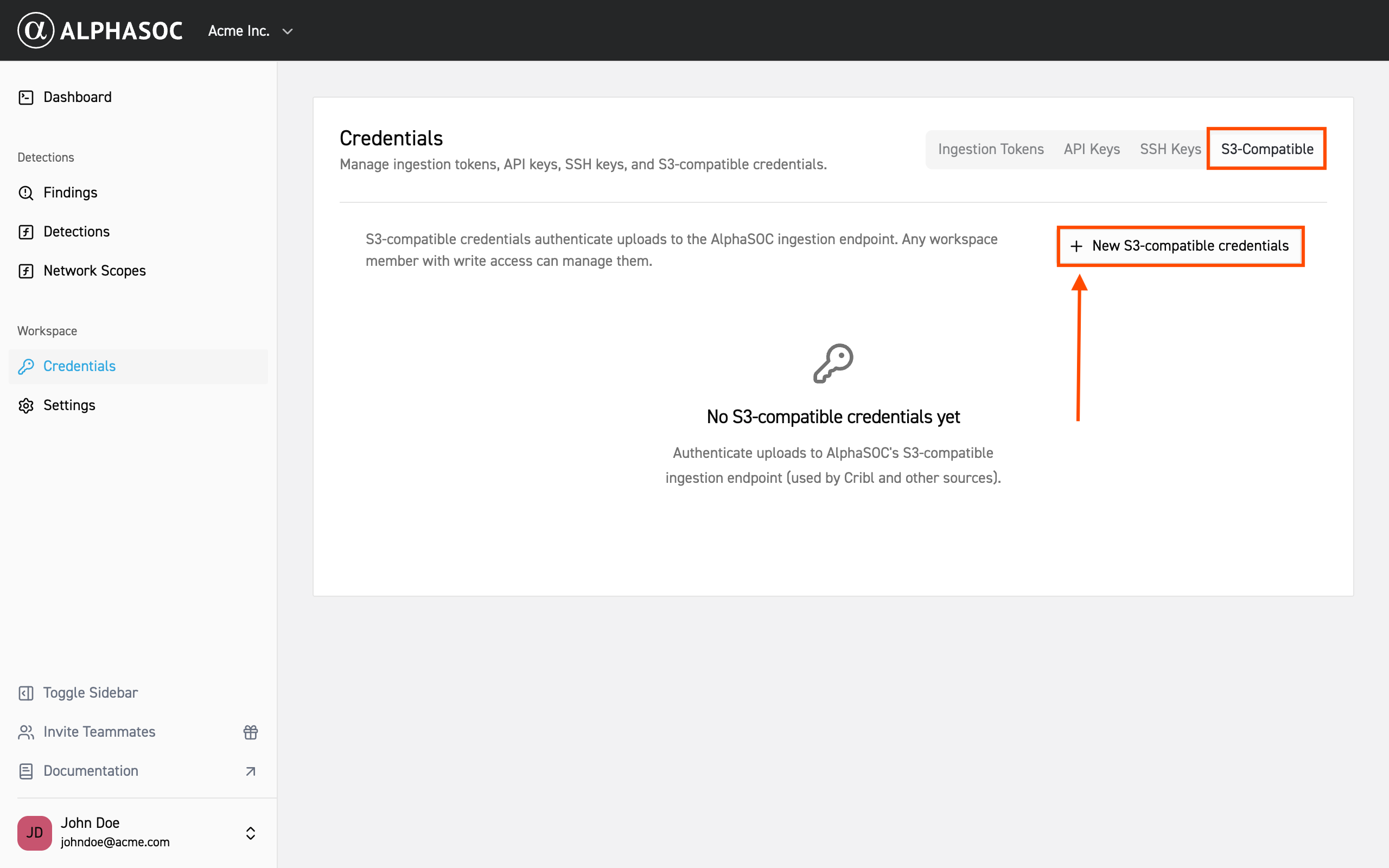The image size is (1389, 868).
Task: Go to Dashboard page
Action: tap(138, 98)
